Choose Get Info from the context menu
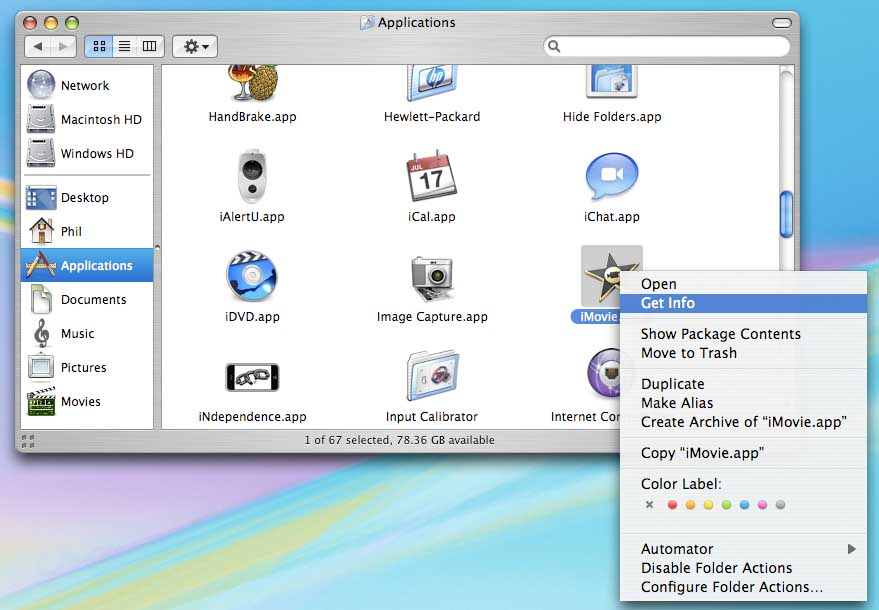 click(743, 303)
